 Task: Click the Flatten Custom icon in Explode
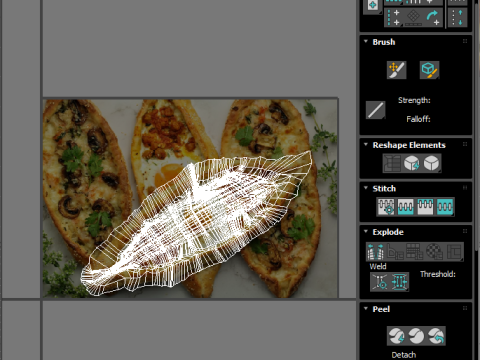(x=454, y=252)
